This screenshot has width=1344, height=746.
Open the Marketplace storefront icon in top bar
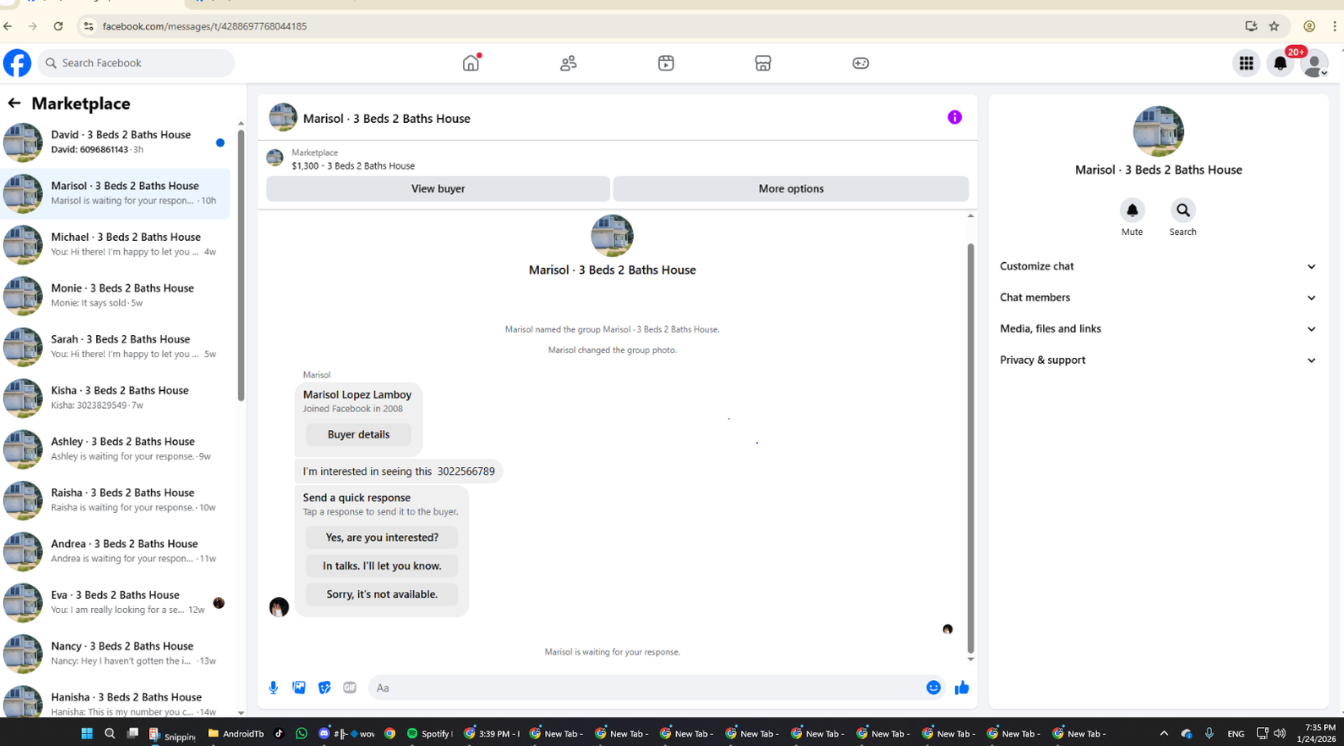coord(763,63)
